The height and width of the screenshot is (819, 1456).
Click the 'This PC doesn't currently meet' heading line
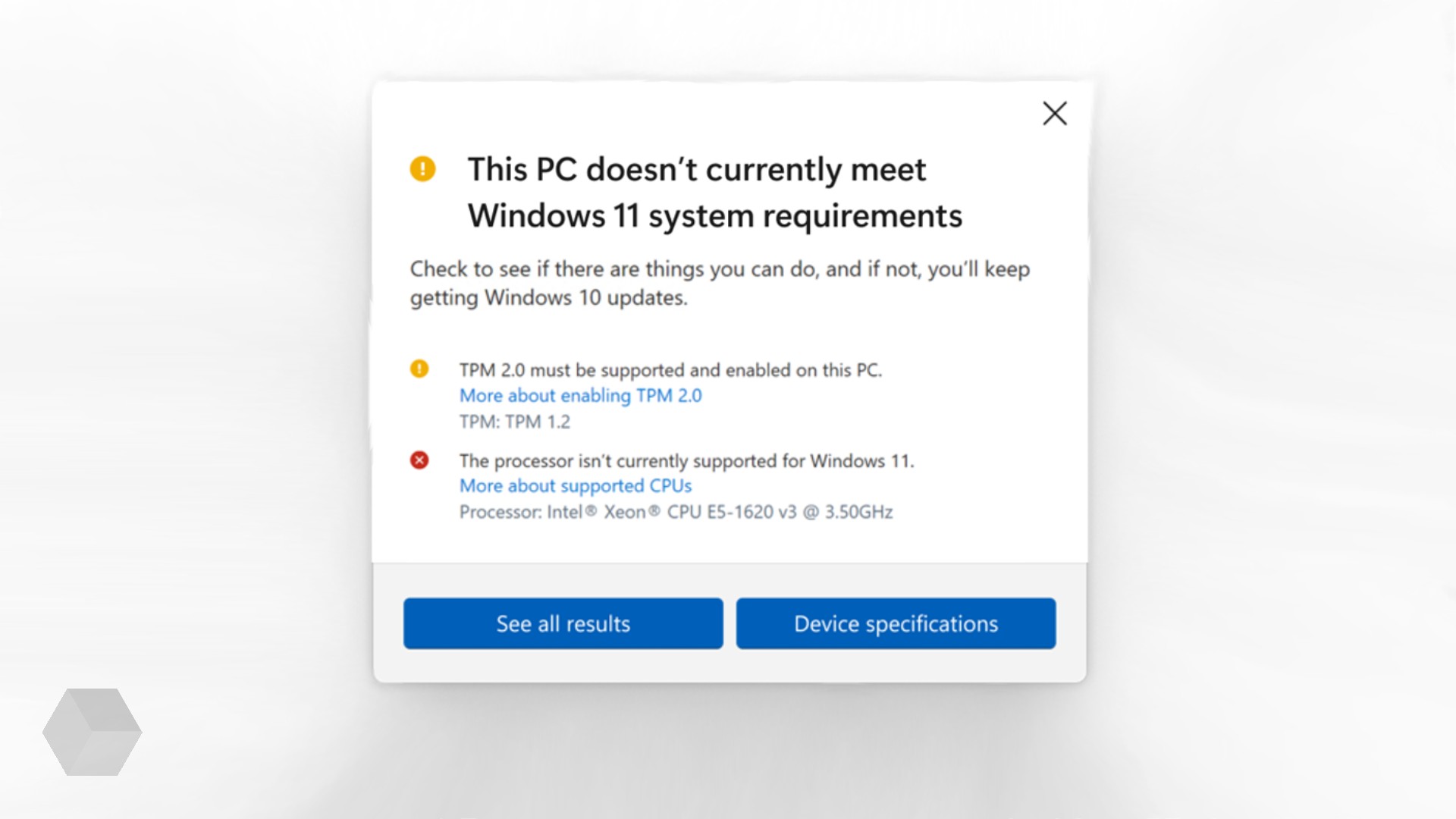click(x=696, y=170)
